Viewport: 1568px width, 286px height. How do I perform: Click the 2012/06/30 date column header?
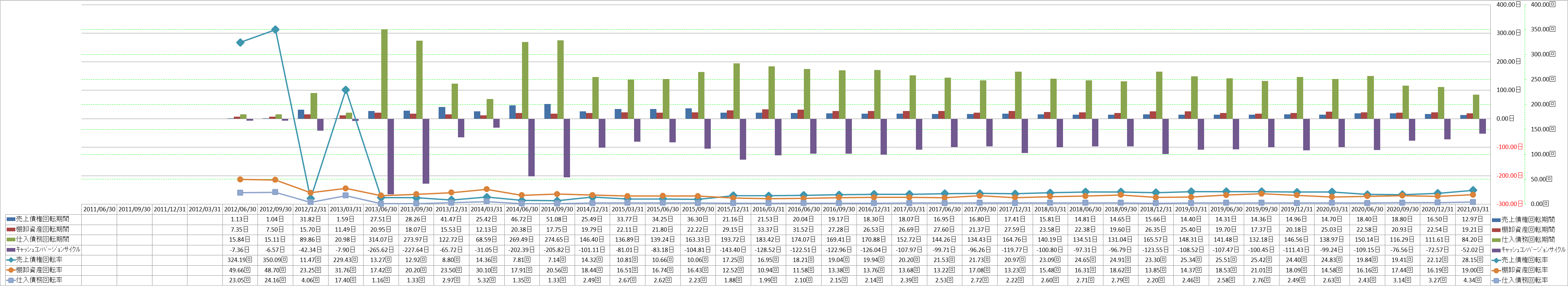[240, 209]
